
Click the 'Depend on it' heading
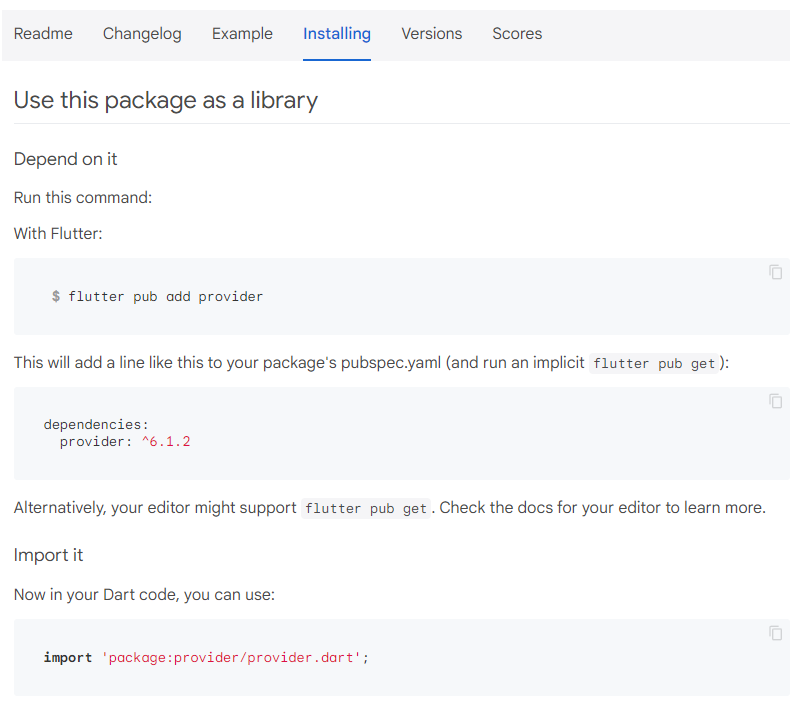point(66,159)
